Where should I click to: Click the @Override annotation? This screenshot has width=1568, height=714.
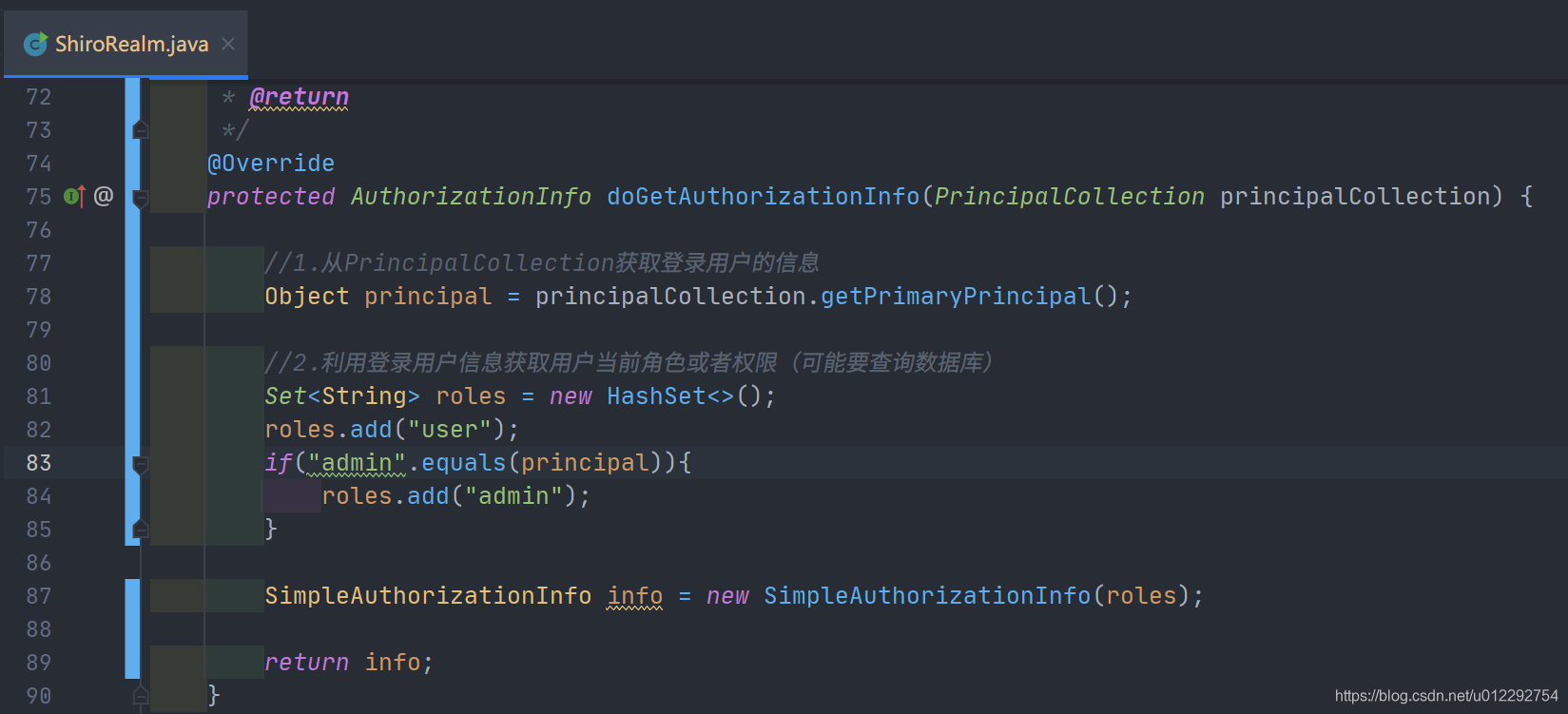271,164
